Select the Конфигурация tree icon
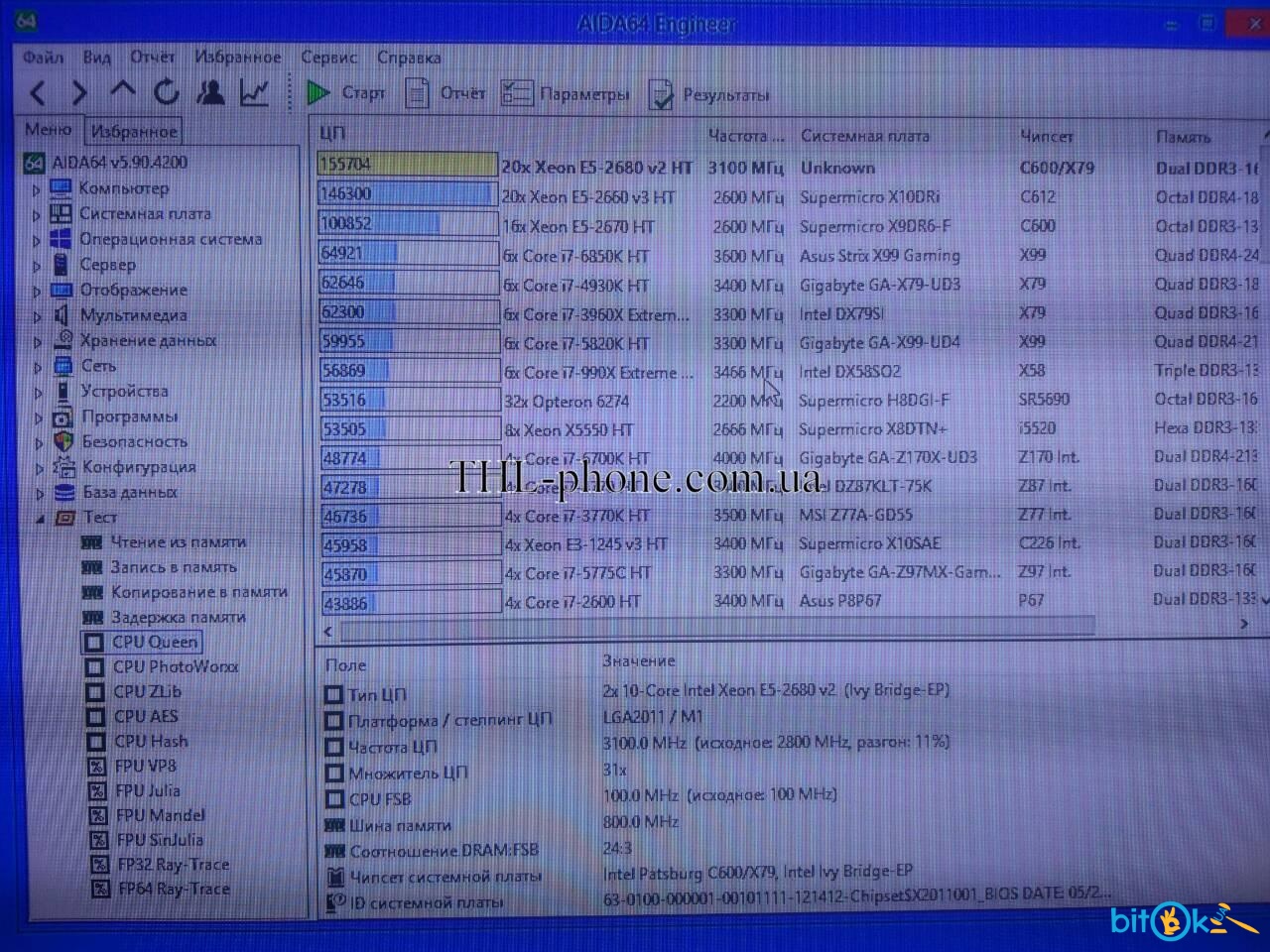The width and height of the screenshot is (1270, 952). [x=64, y=467]
